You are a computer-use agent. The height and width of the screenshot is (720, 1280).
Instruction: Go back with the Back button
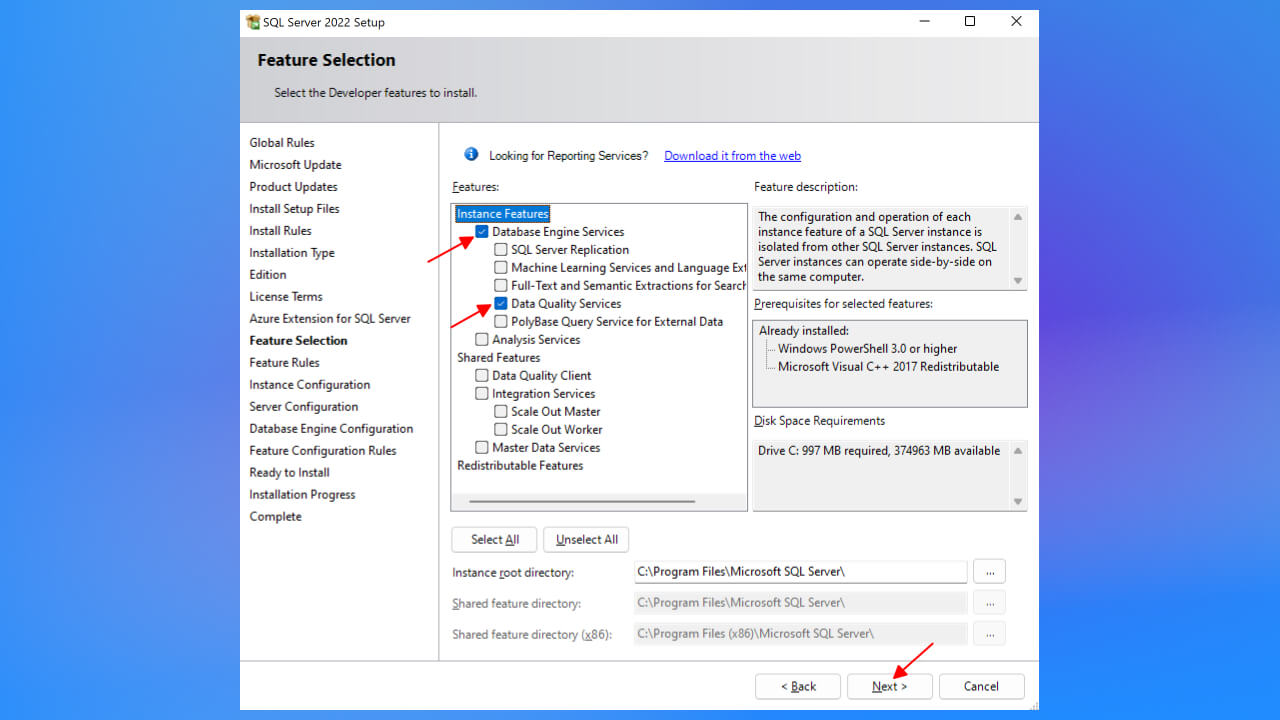click(798, 686)
